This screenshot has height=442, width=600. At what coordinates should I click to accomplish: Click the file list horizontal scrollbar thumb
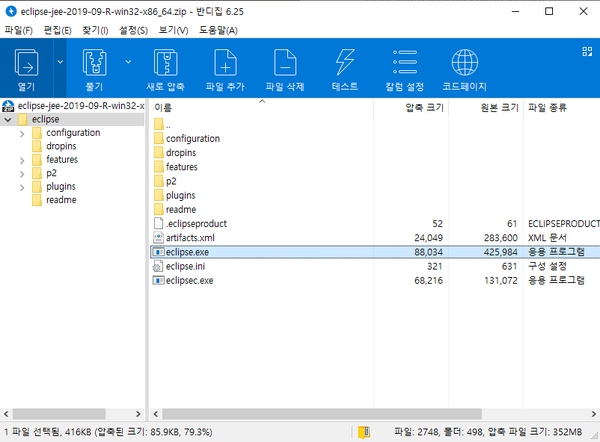pos(322,414)
